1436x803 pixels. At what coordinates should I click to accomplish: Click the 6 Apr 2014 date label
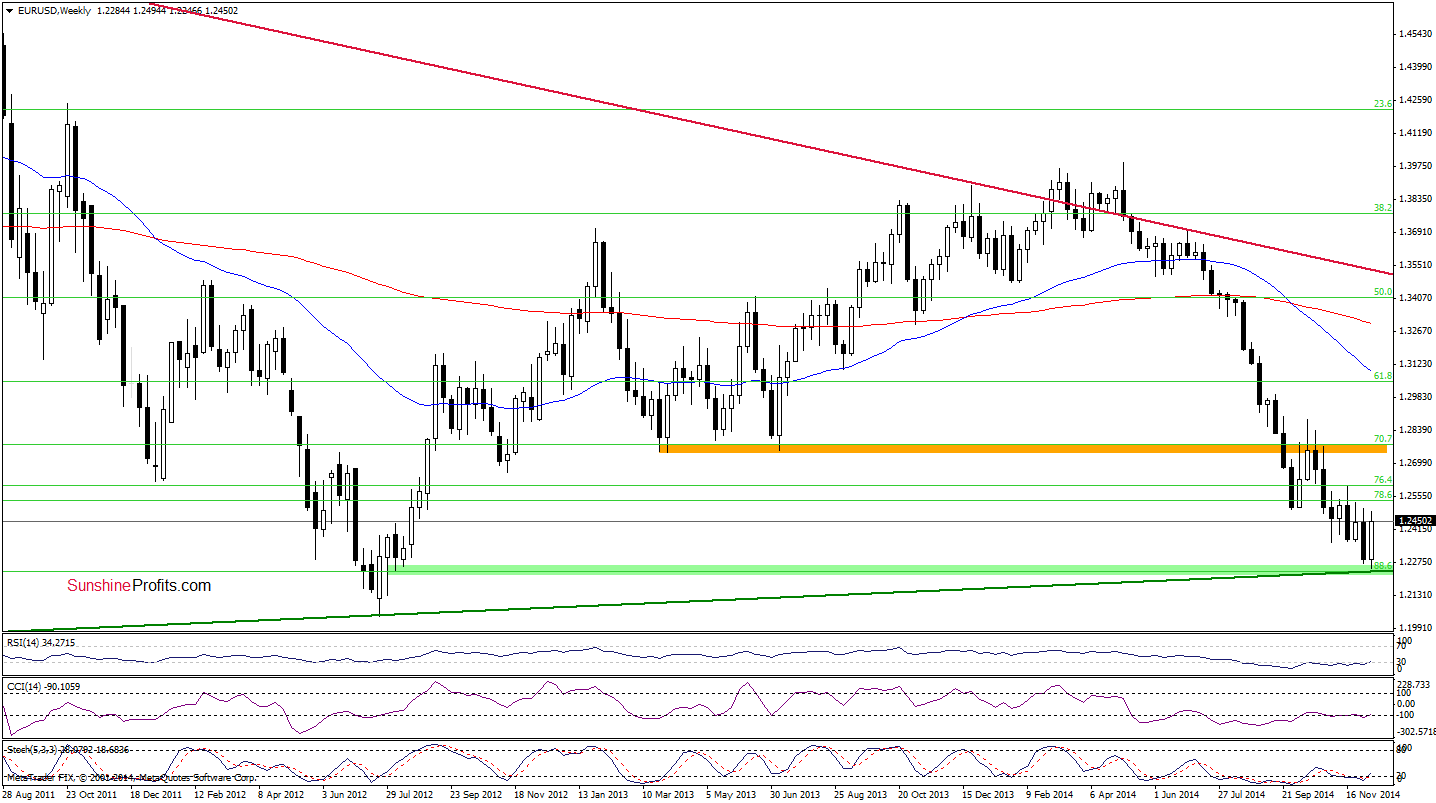[x=1115, y=795]
